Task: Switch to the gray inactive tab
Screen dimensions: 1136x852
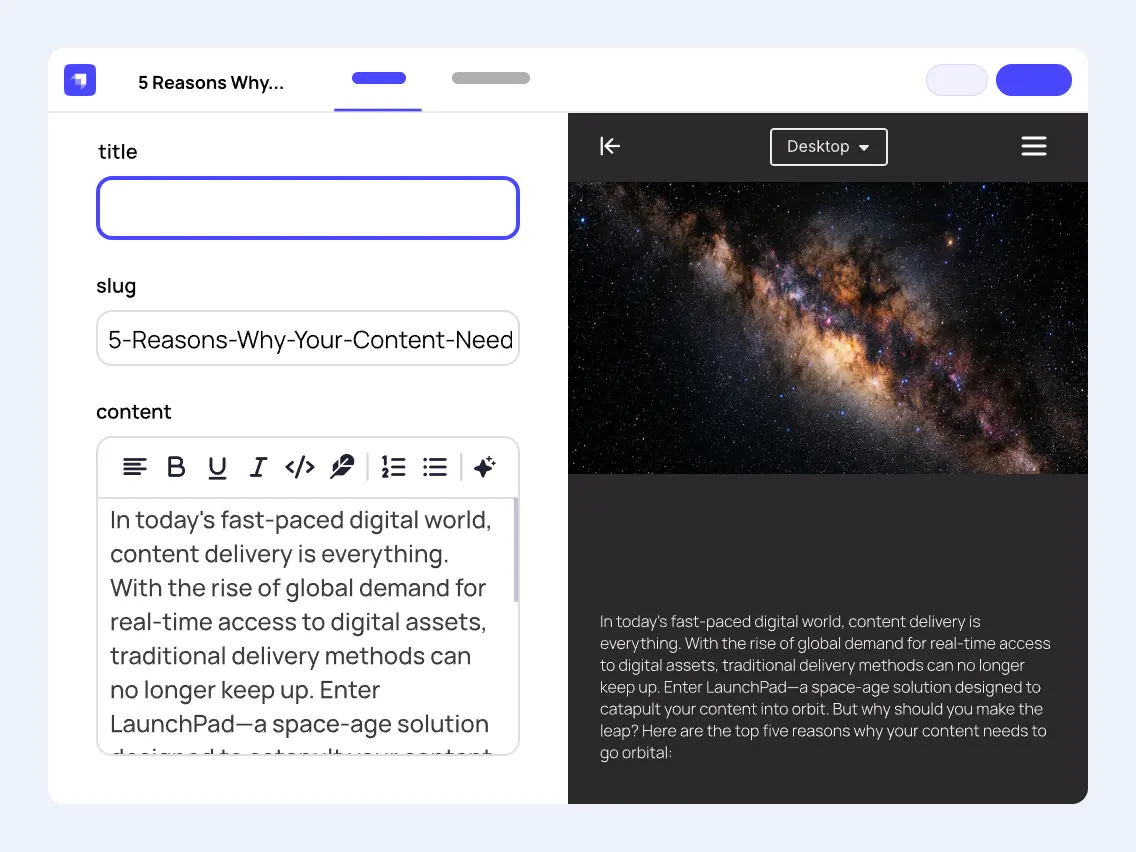Action: (x=490, y=78)
